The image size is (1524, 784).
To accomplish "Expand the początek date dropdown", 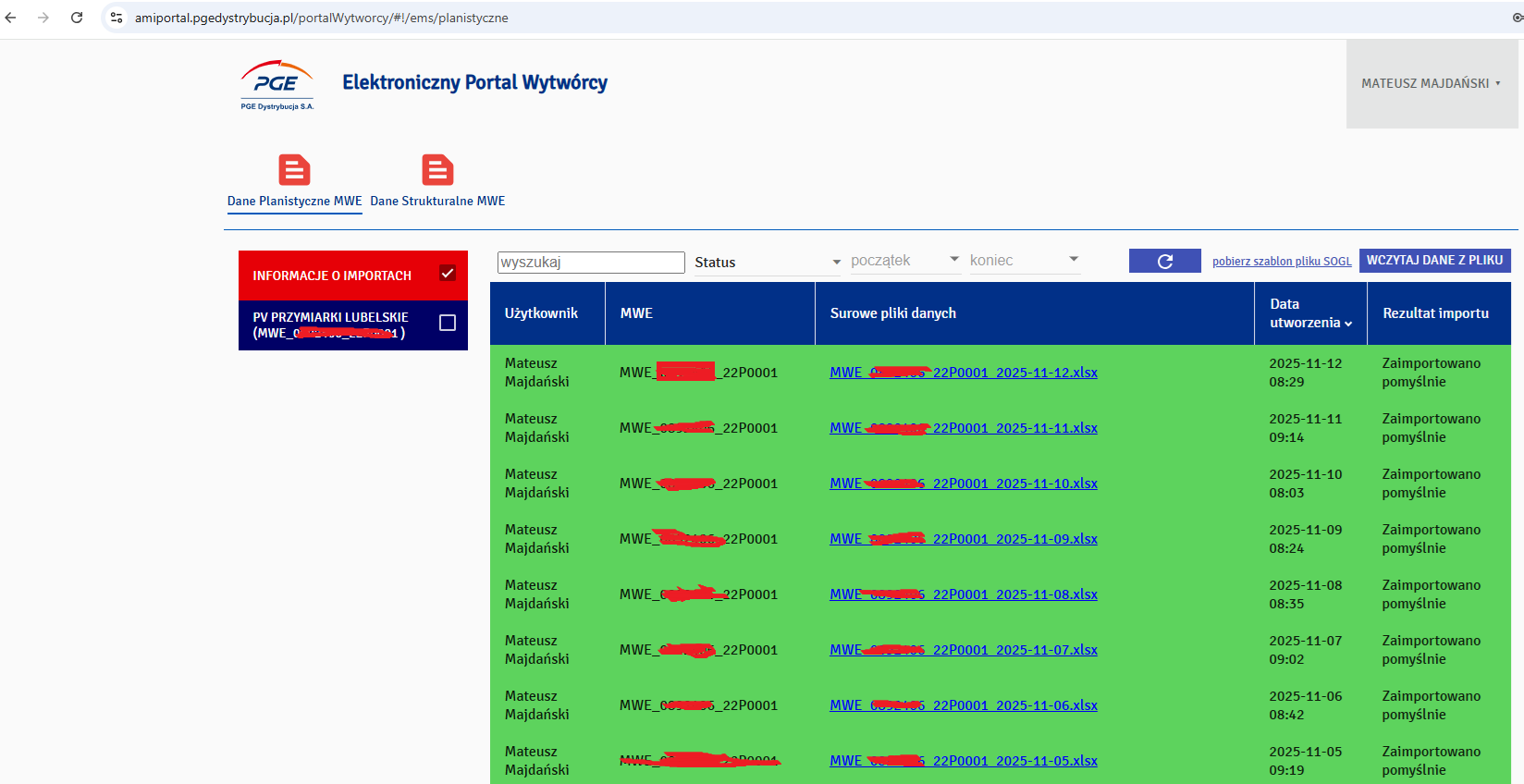I will coord(905,261).
